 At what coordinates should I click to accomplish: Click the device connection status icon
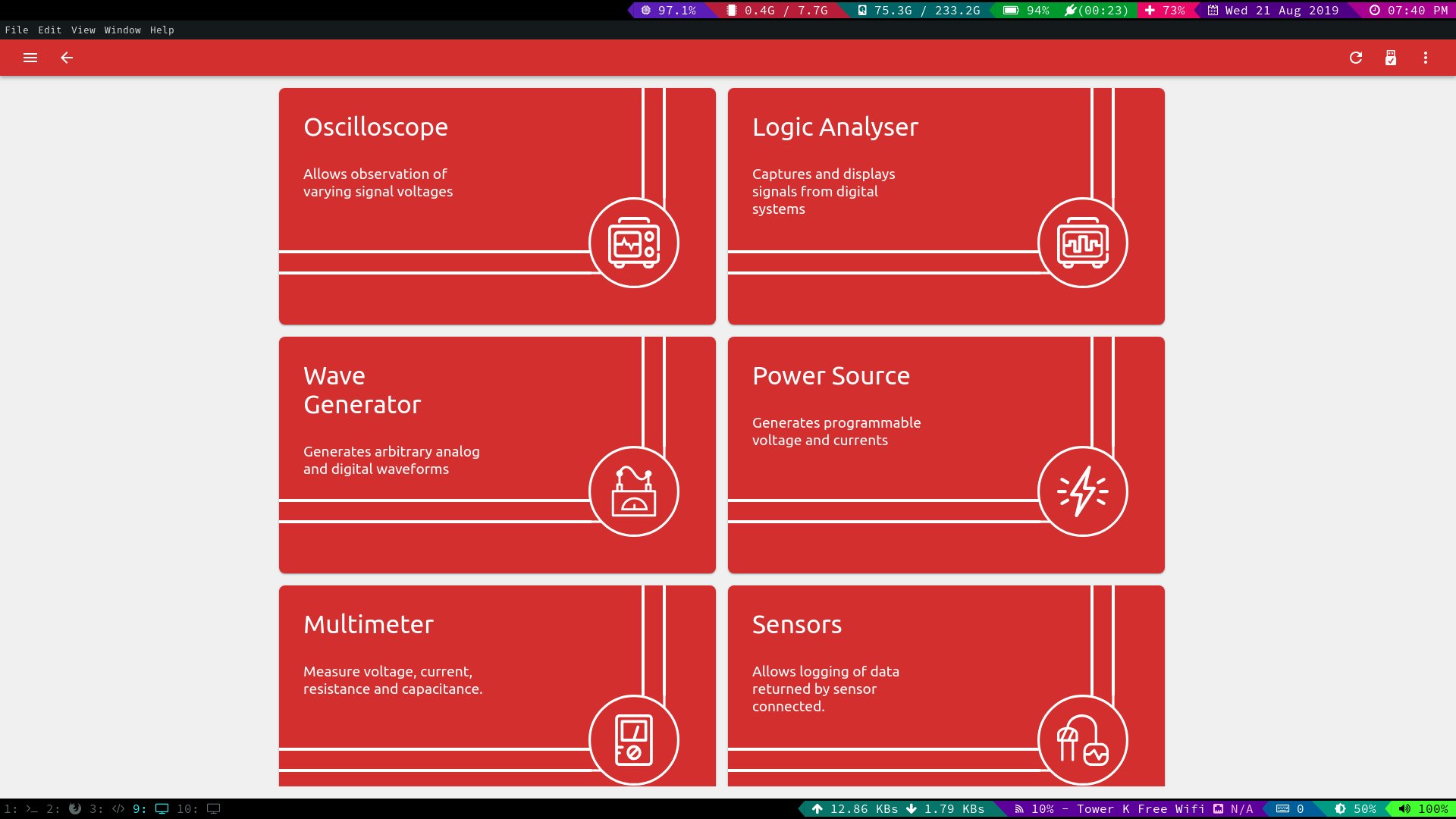click(x=1391, y=58)
